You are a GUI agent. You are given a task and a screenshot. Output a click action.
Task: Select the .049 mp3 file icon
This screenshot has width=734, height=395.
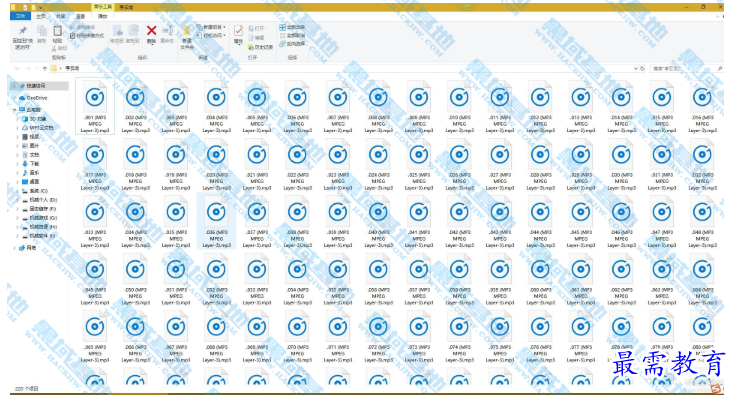tap(95, 270)
